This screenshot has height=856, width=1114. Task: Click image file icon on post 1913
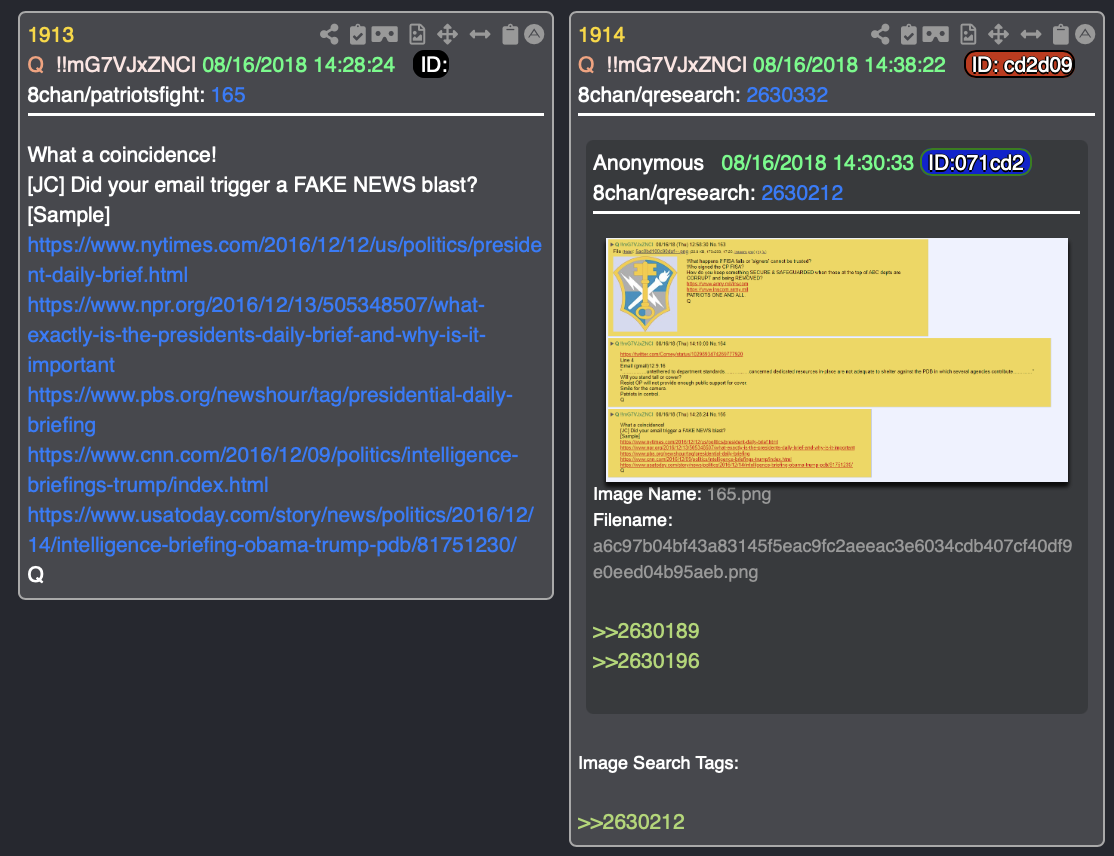pos(417,34)
